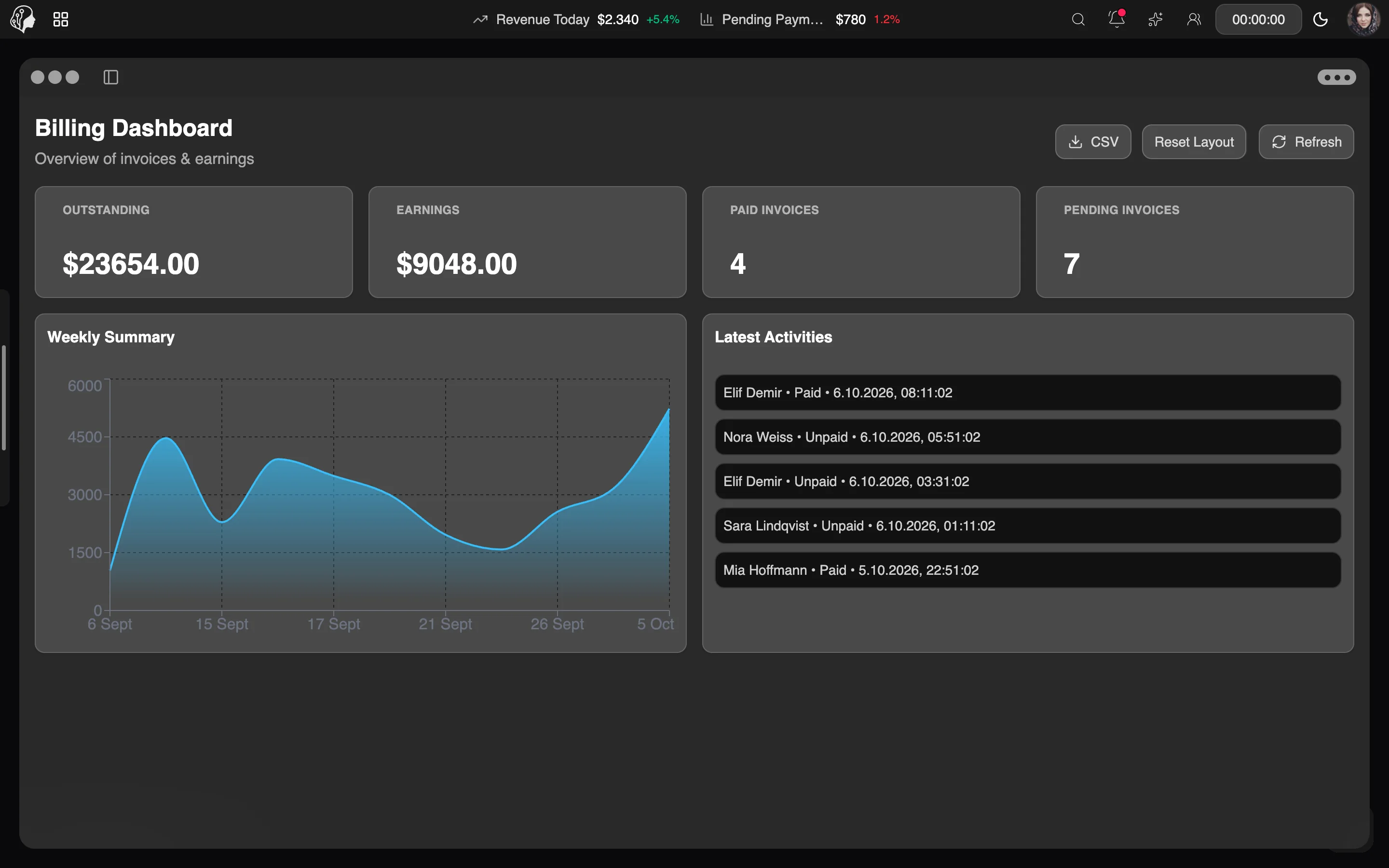The image size is (1389, 868).
Task: Select Elif Demir Unpaid 03:31:02 activity
Action: (1027, 481)
